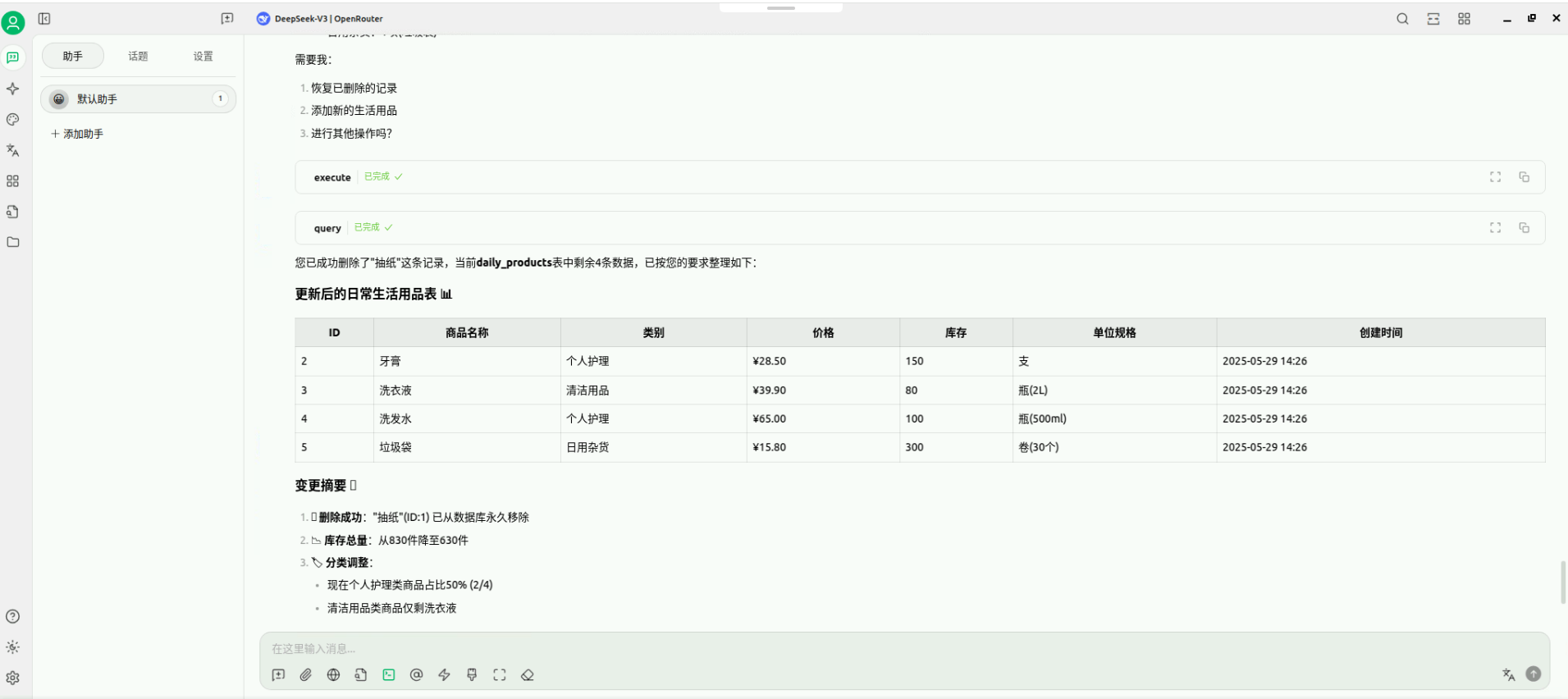This screenshot has width=1568, height=699.
Task: Click the 洗衣液 product cell
Action: (x=467, y=391)
